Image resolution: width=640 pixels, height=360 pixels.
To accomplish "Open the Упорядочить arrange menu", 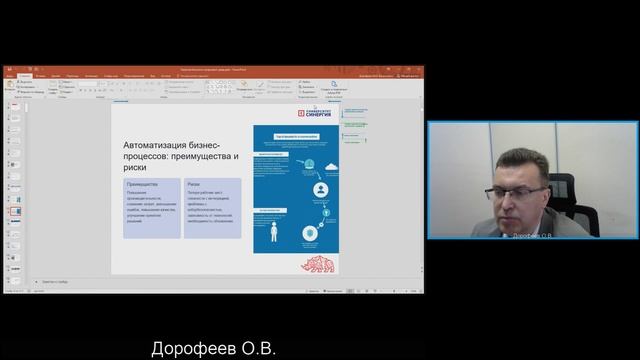I will click(244, 86).
